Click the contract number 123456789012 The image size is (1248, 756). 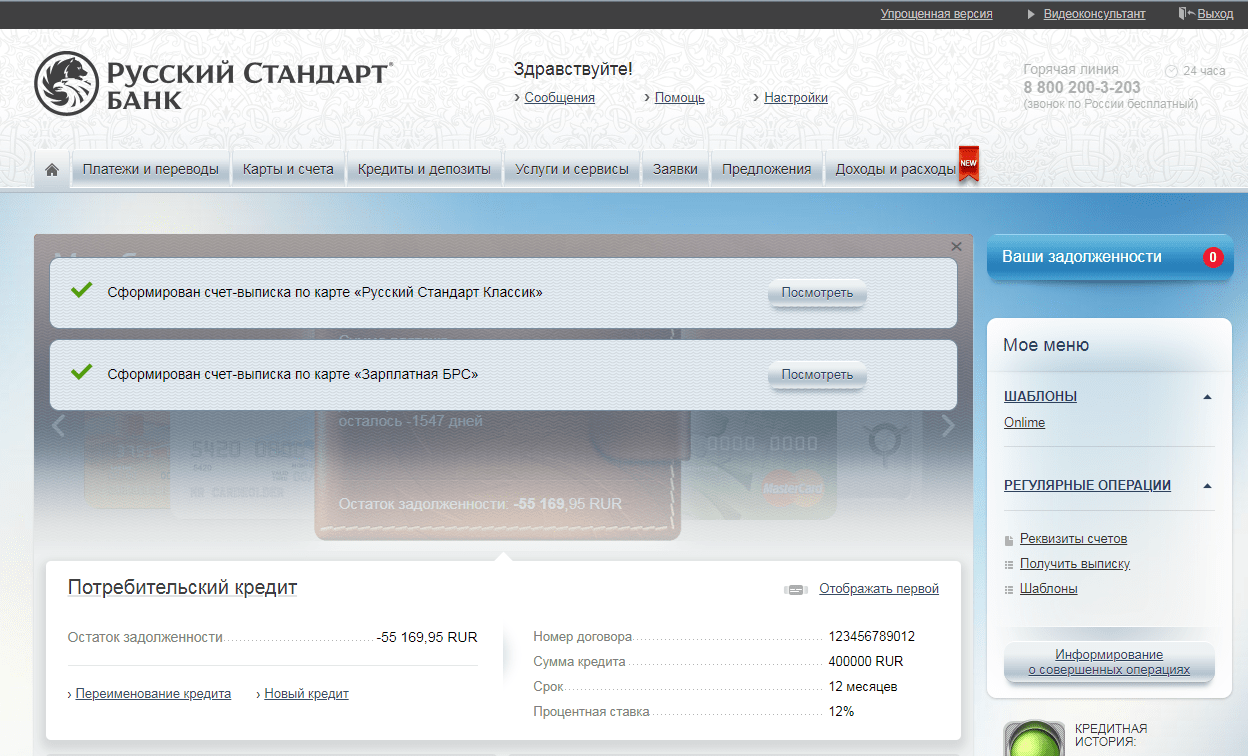point(871,637)
